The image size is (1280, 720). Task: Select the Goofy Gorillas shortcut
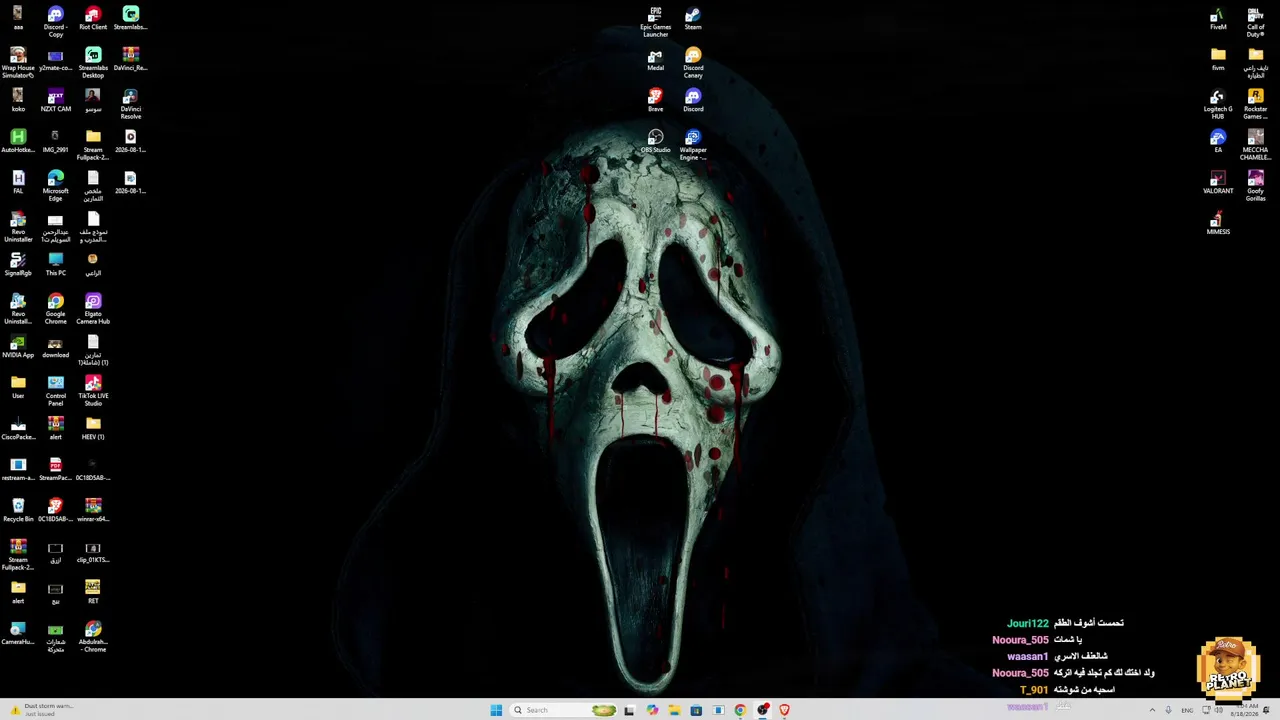point(1256,185)
